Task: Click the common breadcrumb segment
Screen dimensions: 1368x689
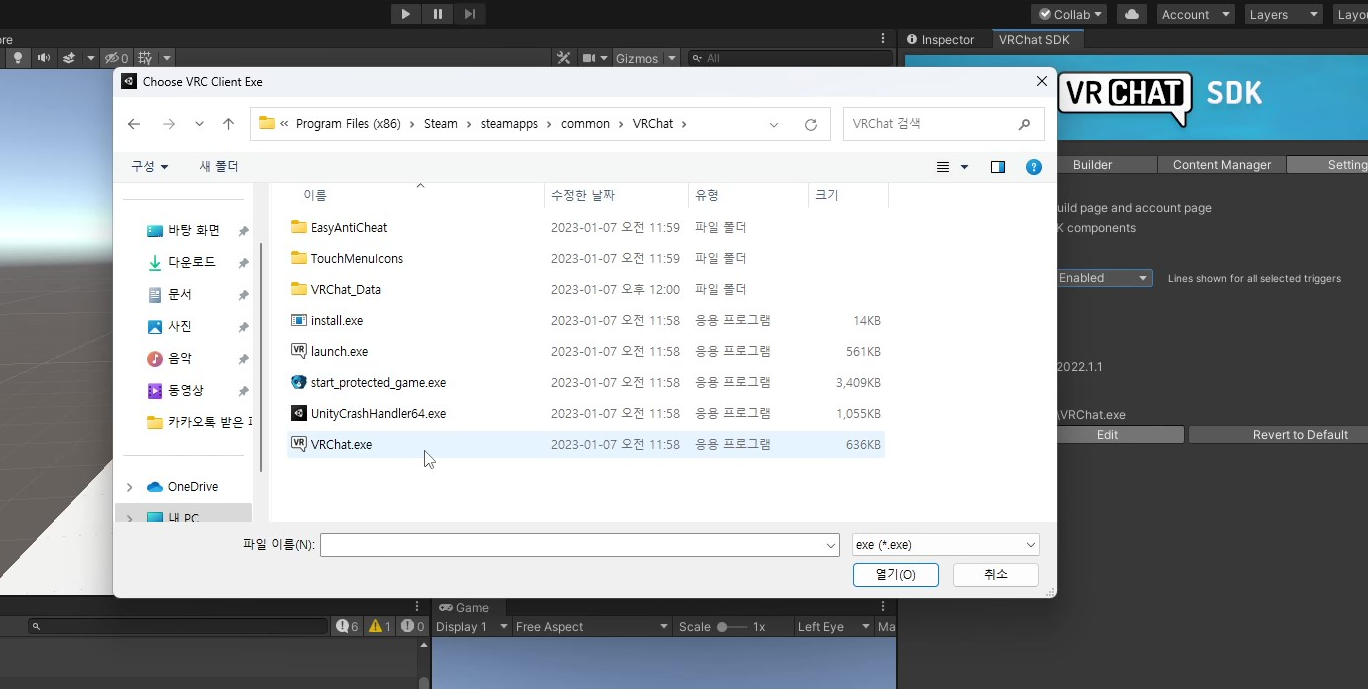Action: point(585,124)
